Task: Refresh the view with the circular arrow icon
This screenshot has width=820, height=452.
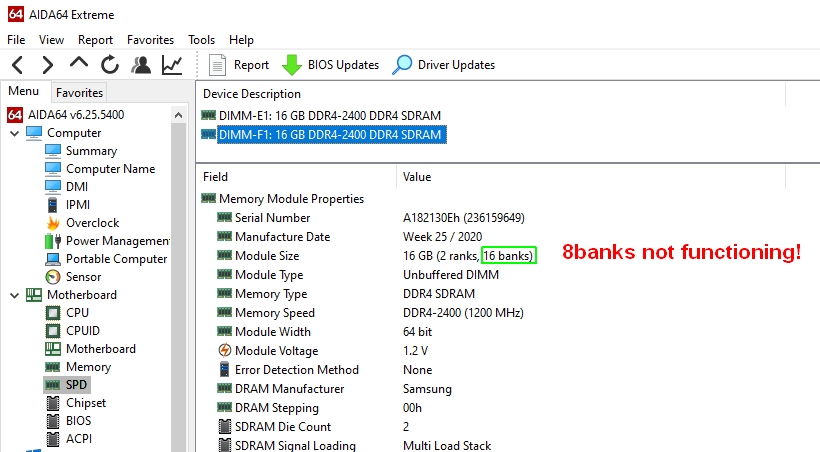Action: [x=110, y=65]
